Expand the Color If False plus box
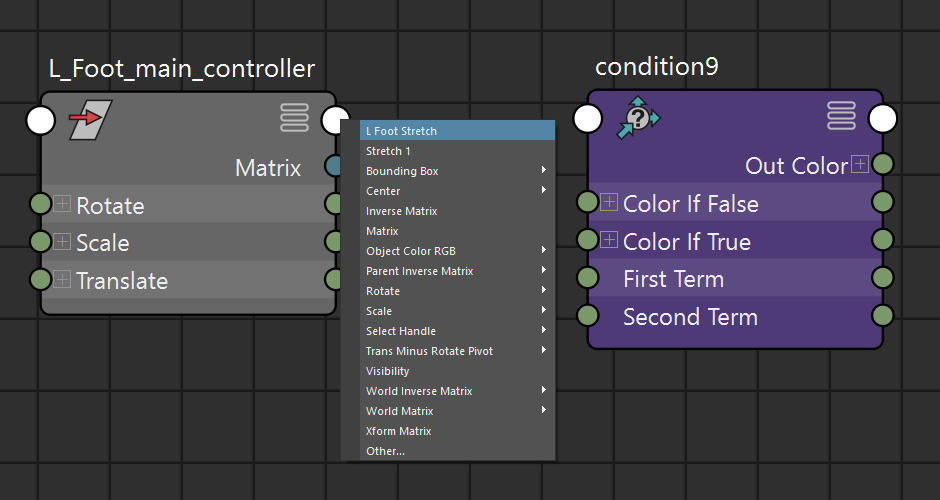 tap(609, 201)
